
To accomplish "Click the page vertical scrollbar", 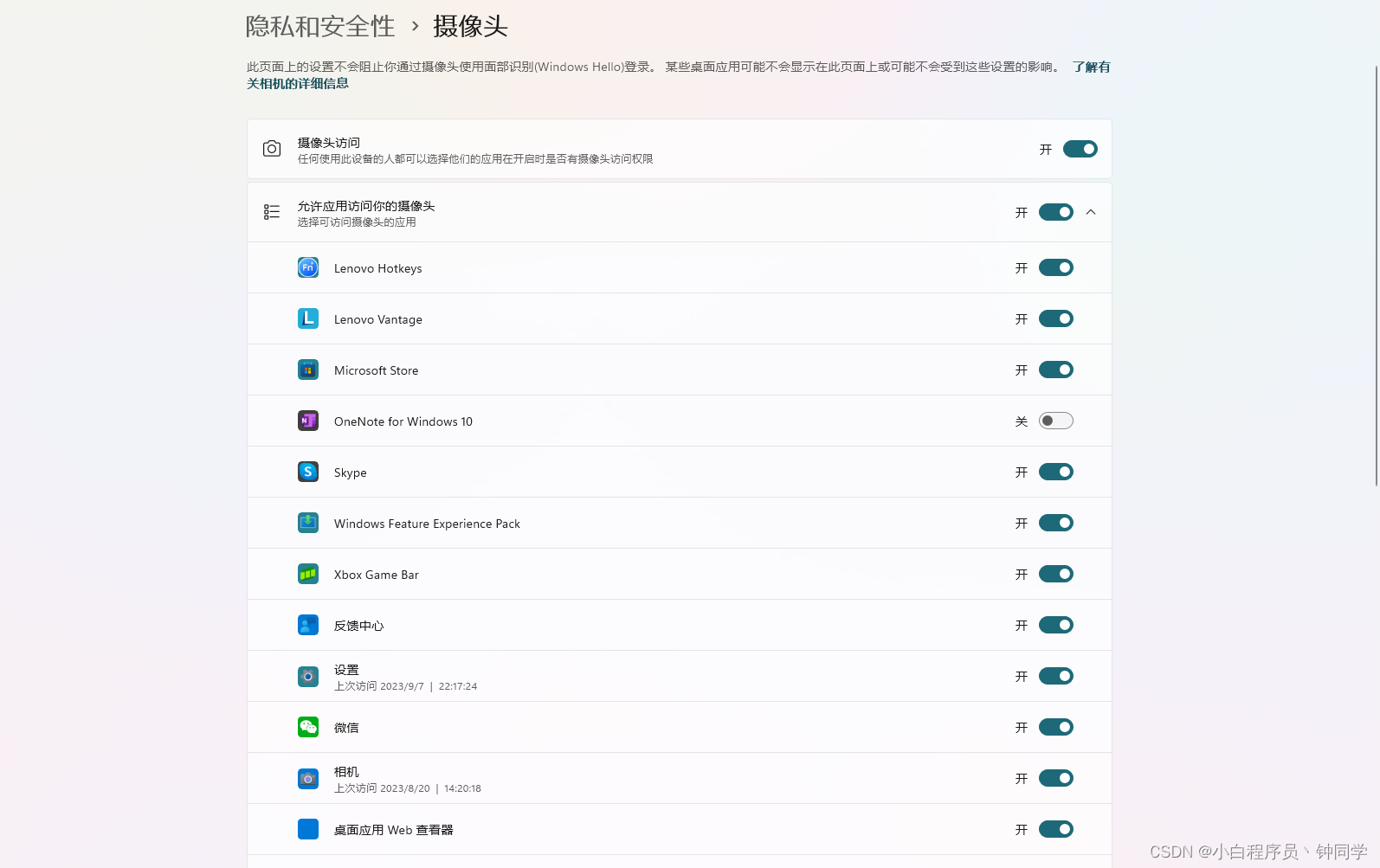I will tap(1376, 275).
